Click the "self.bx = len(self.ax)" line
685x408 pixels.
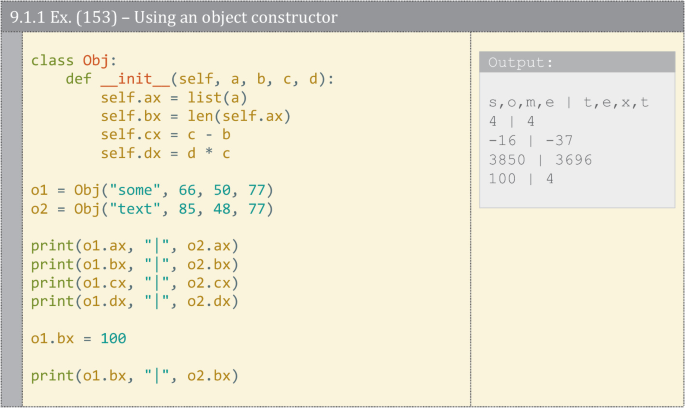[x=195, y=116]
